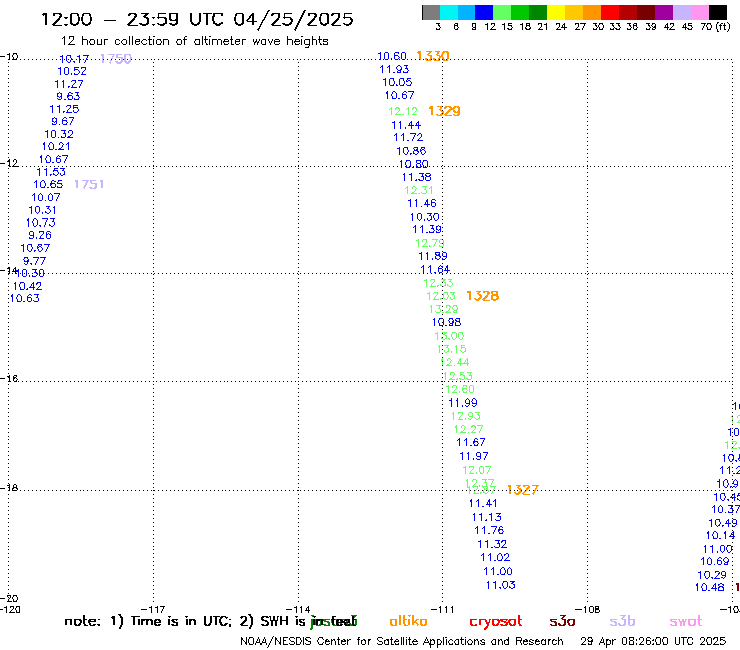
Task: Click the lavender pass number 1751
Action: 89,184
